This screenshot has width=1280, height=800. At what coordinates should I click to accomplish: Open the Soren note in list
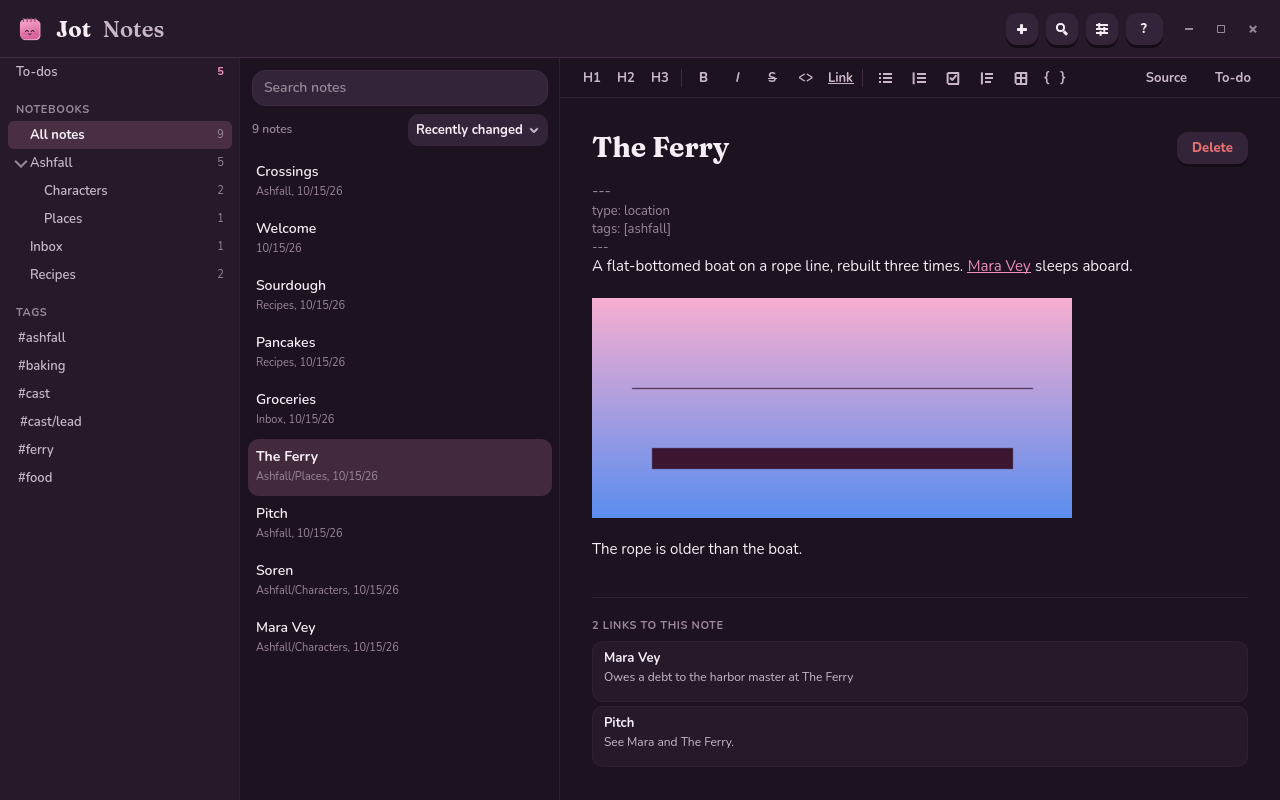coord(399,579)
